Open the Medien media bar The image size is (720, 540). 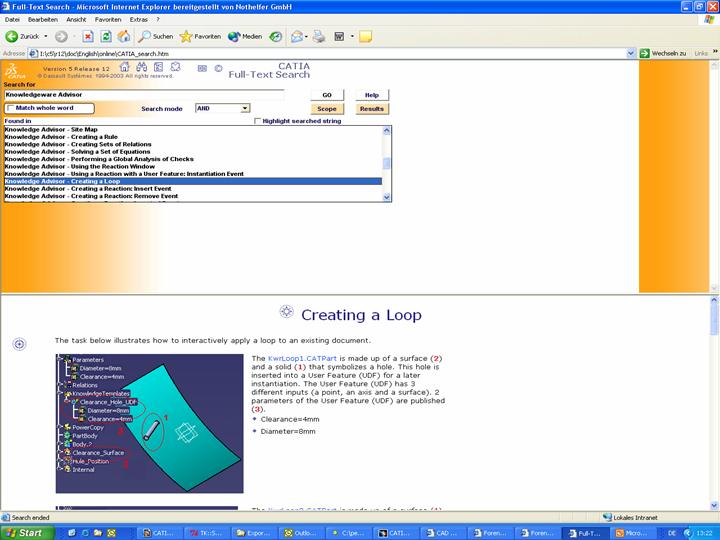(245, 36)
